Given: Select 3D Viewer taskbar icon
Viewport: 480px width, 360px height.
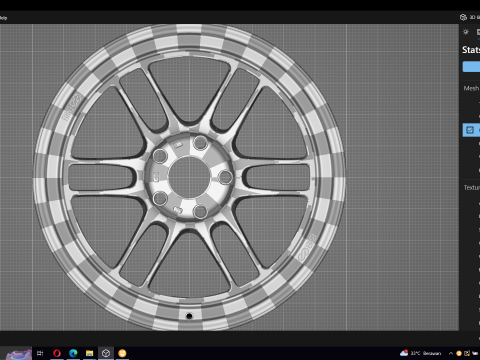Looking at the screenshot, I should click(106, 353).
